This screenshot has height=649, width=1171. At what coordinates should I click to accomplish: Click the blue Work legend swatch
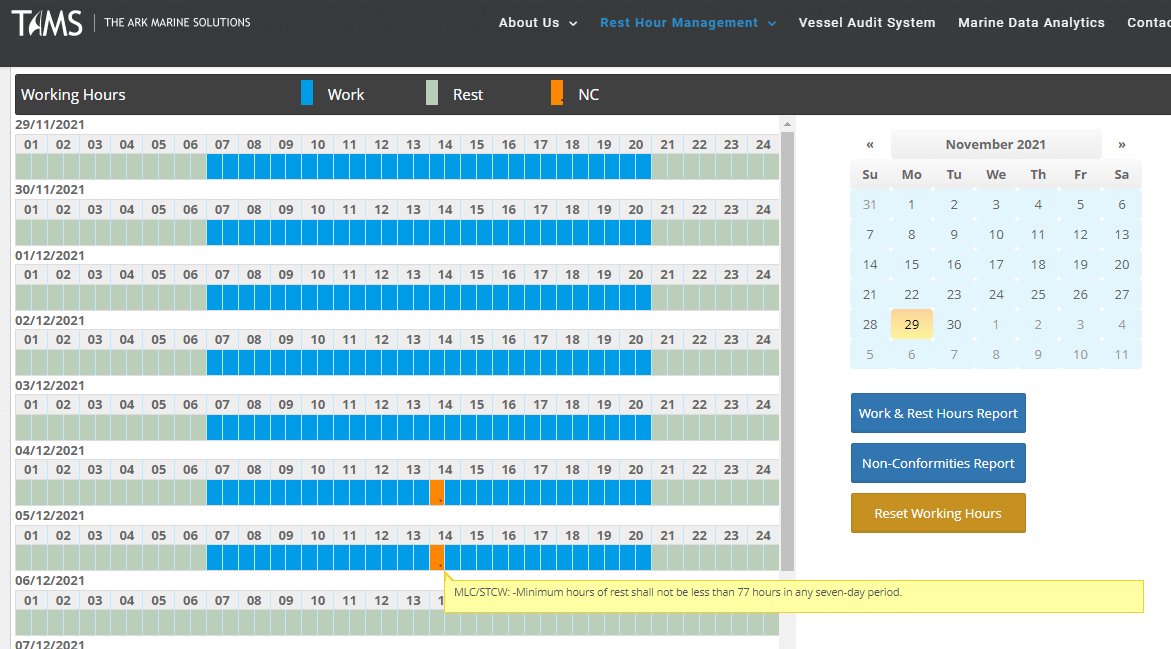(307, 93)
